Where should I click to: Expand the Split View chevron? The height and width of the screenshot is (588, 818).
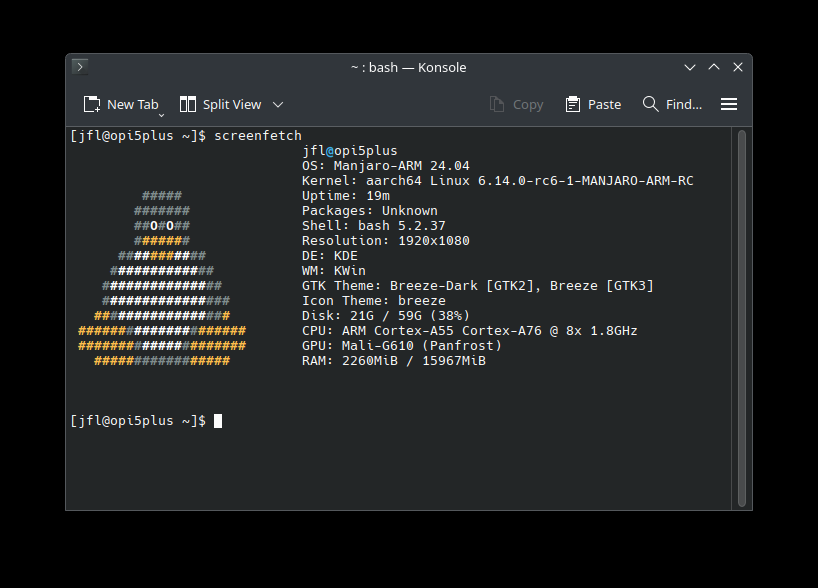pyautogui.click(x=278, y=104)
